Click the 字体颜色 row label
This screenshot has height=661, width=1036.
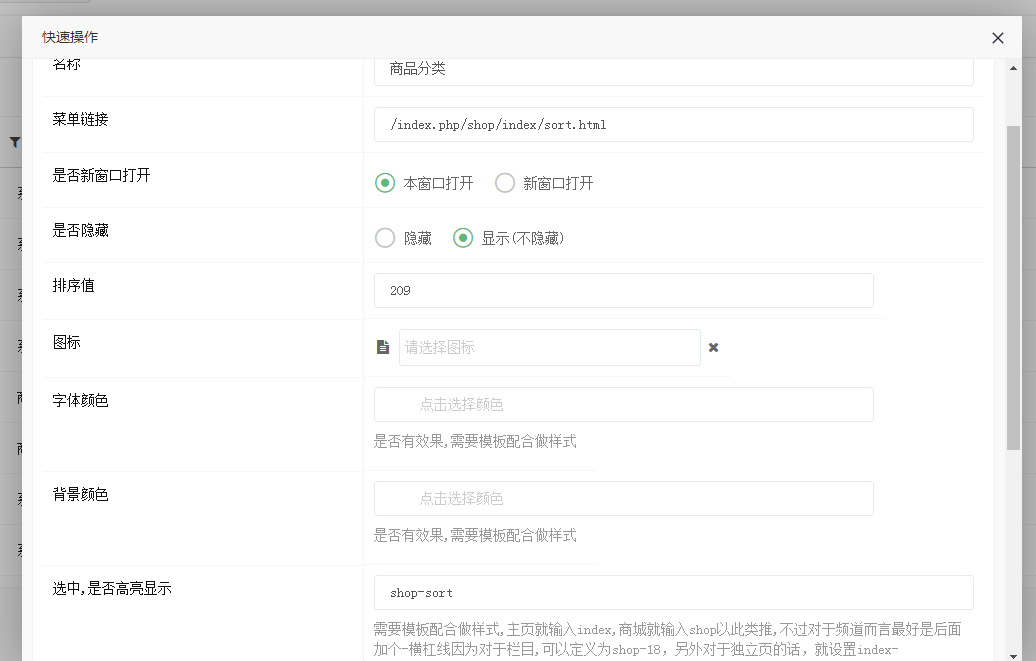point(80,401)
